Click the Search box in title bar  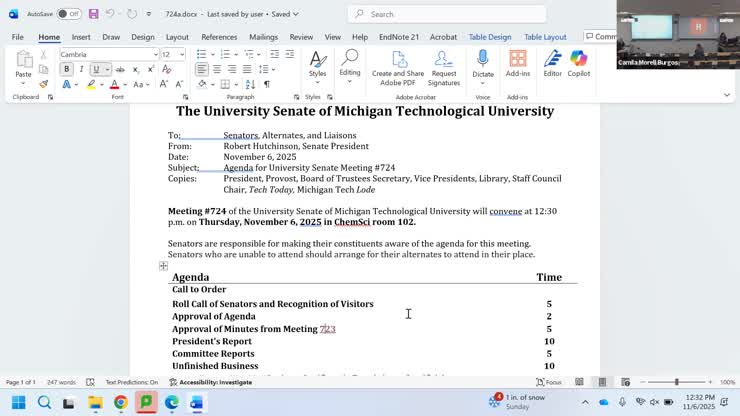point(447,14)
